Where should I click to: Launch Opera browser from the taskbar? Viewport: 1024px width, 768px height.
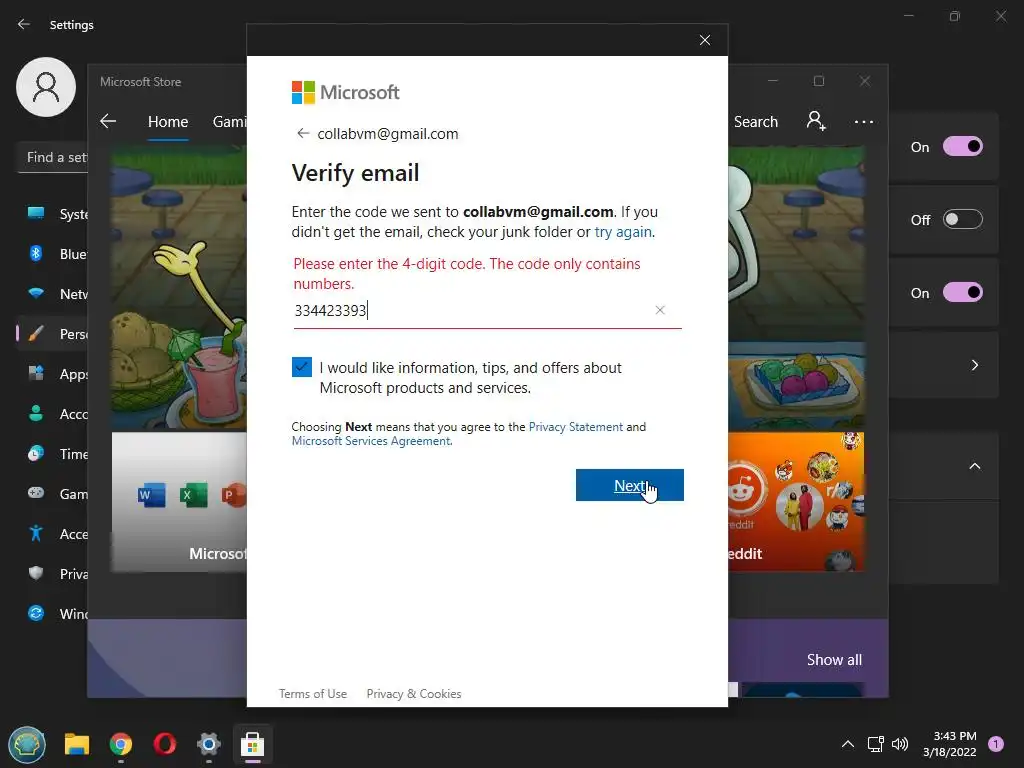(x=165, y=744)
